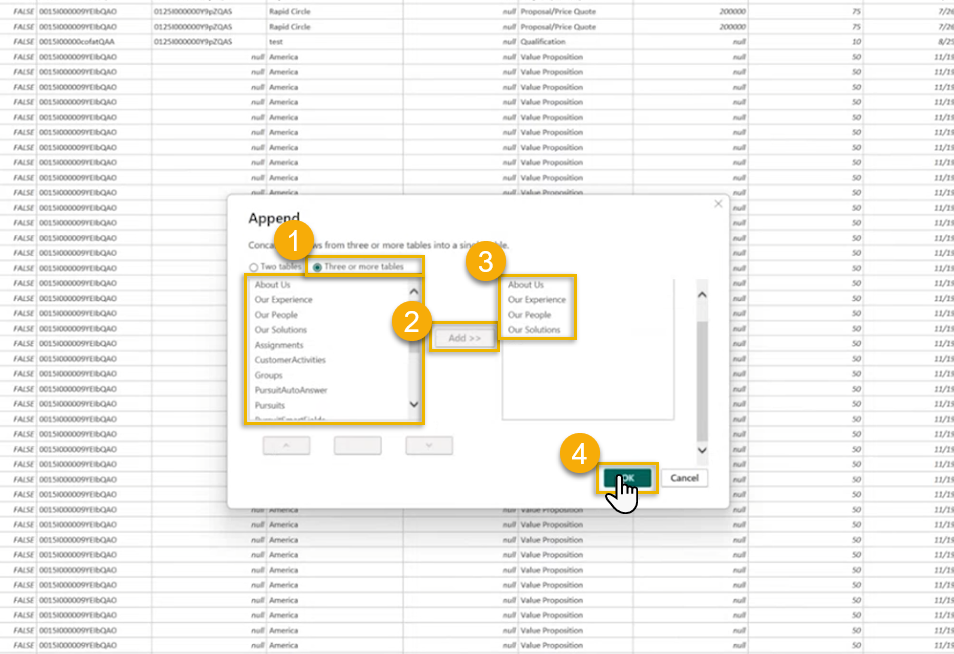Select About Us in available tables list
954x654 pixels.
[x=273, y=285]
